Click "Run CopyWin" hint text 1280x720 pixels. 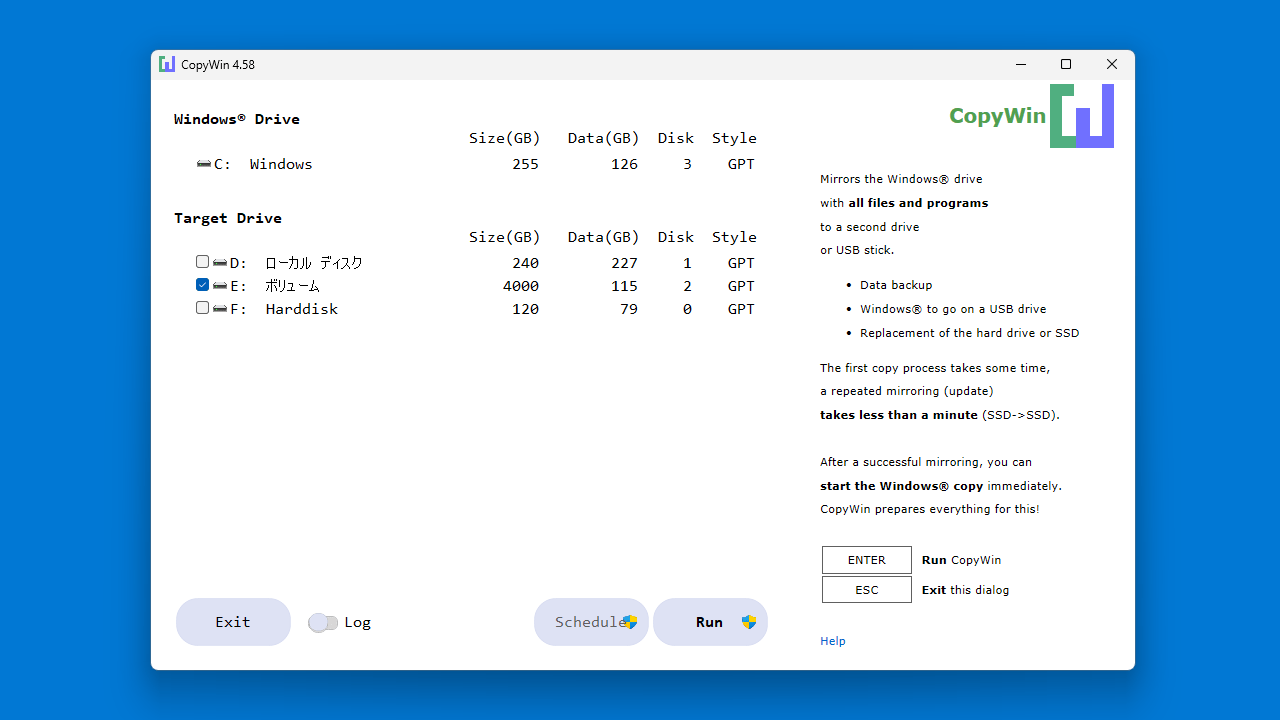[961, 560]
